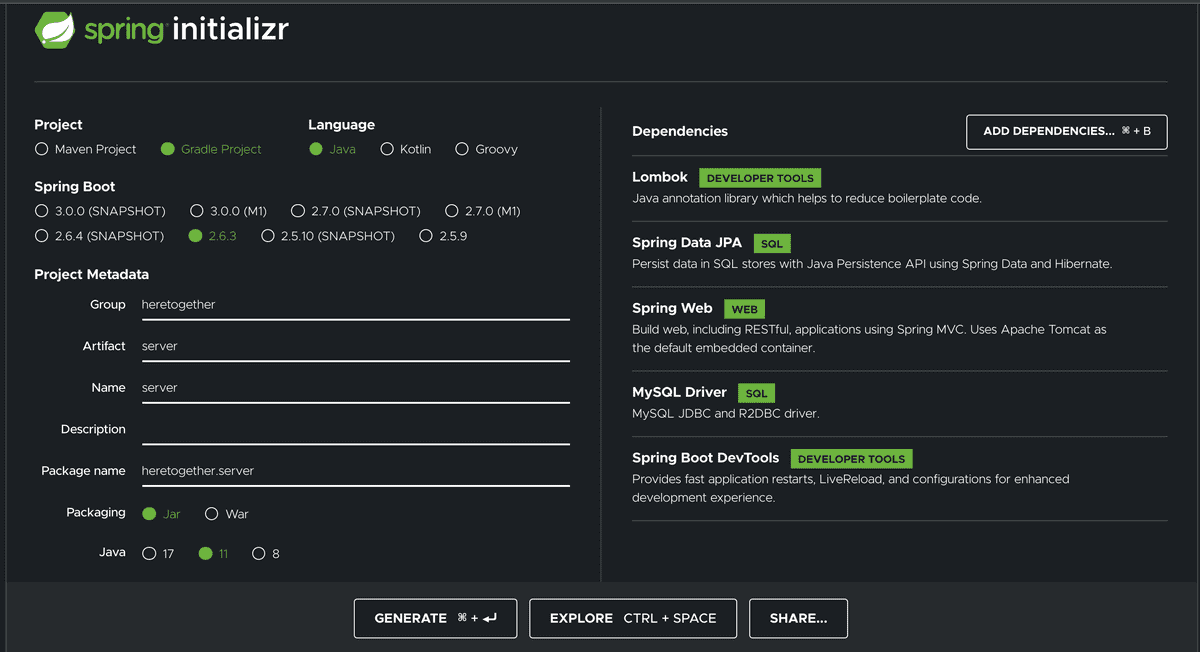Focus the Name input field
1200x652 pixels.
[x=356, y=388]
